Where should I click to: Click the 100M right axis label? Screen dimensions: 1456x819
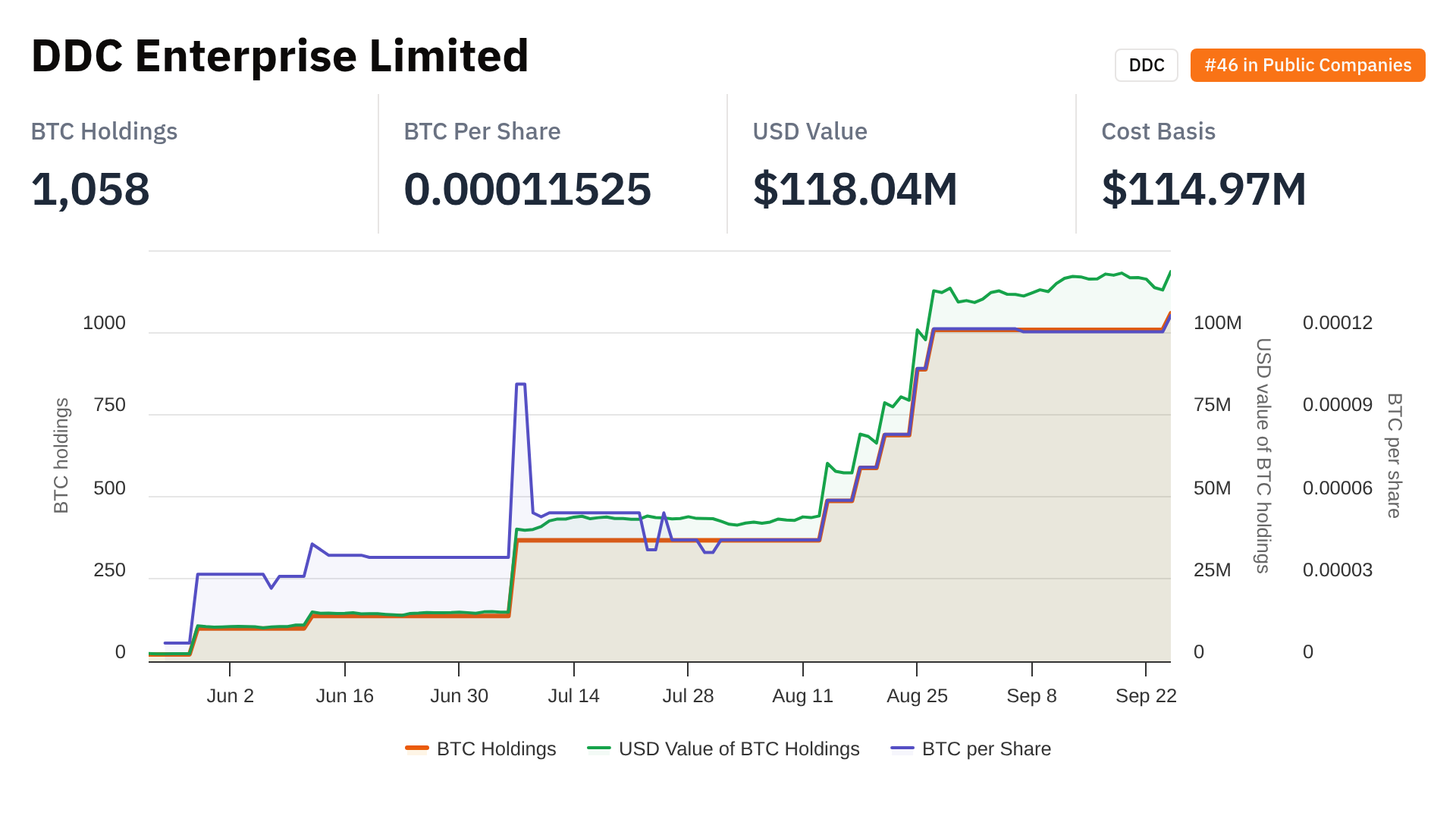point(1217,323)
